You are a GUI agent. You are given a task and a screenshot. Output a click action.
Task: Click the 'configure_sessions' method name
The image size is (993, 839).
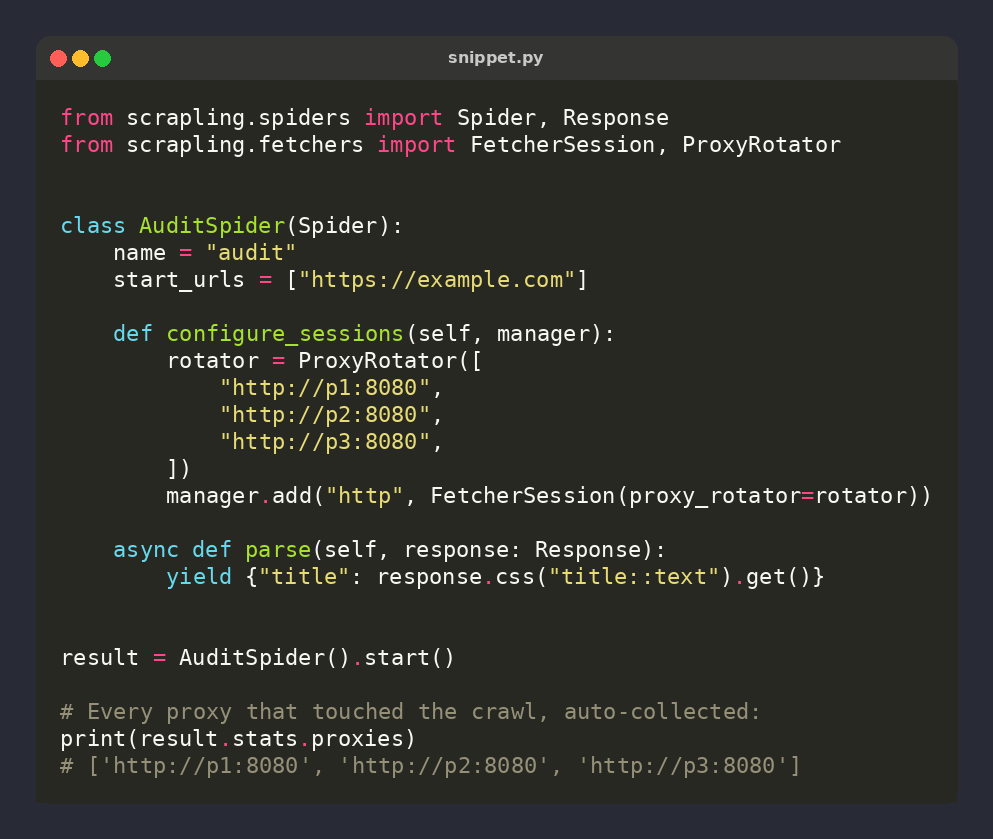click(285, 334)
